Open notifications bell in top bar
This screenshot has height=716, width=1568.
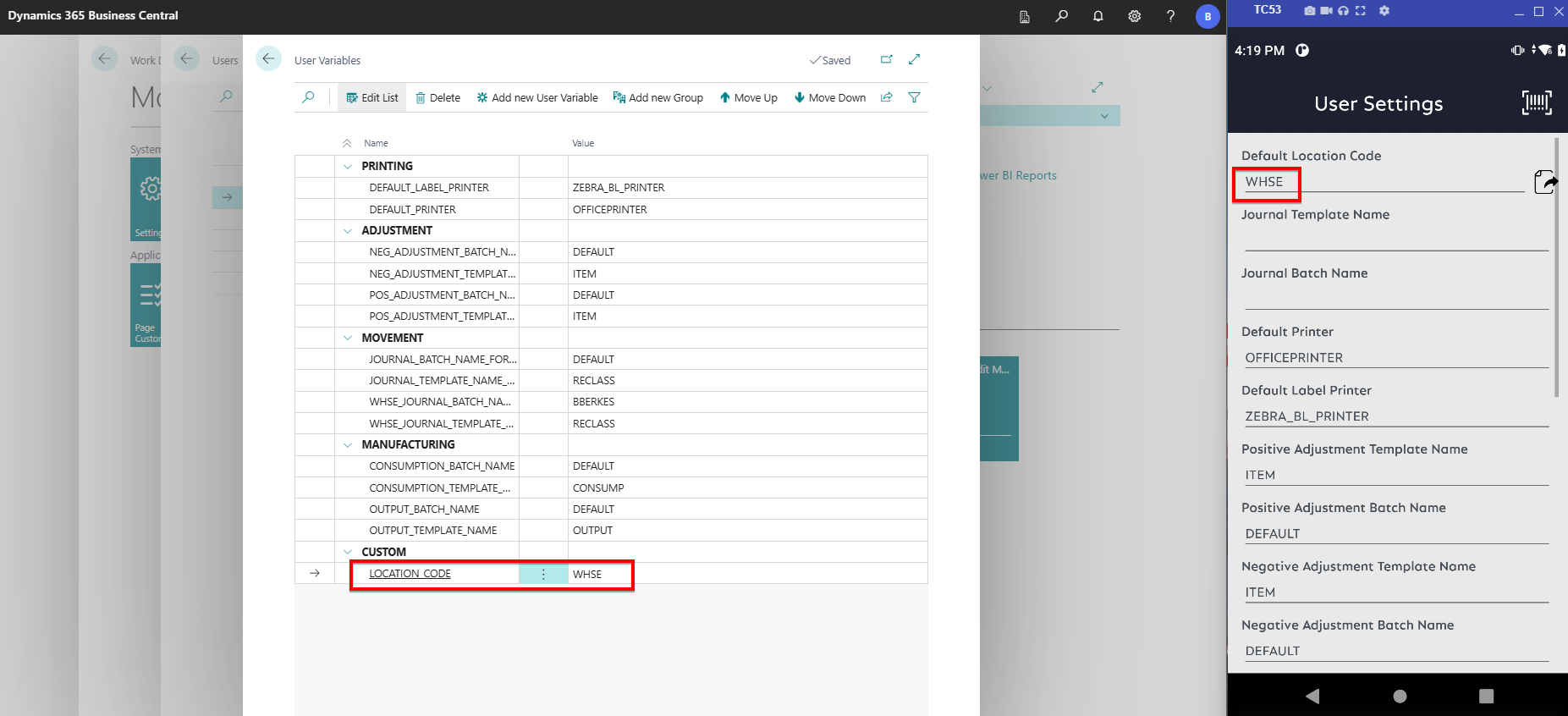(1098, 16)
